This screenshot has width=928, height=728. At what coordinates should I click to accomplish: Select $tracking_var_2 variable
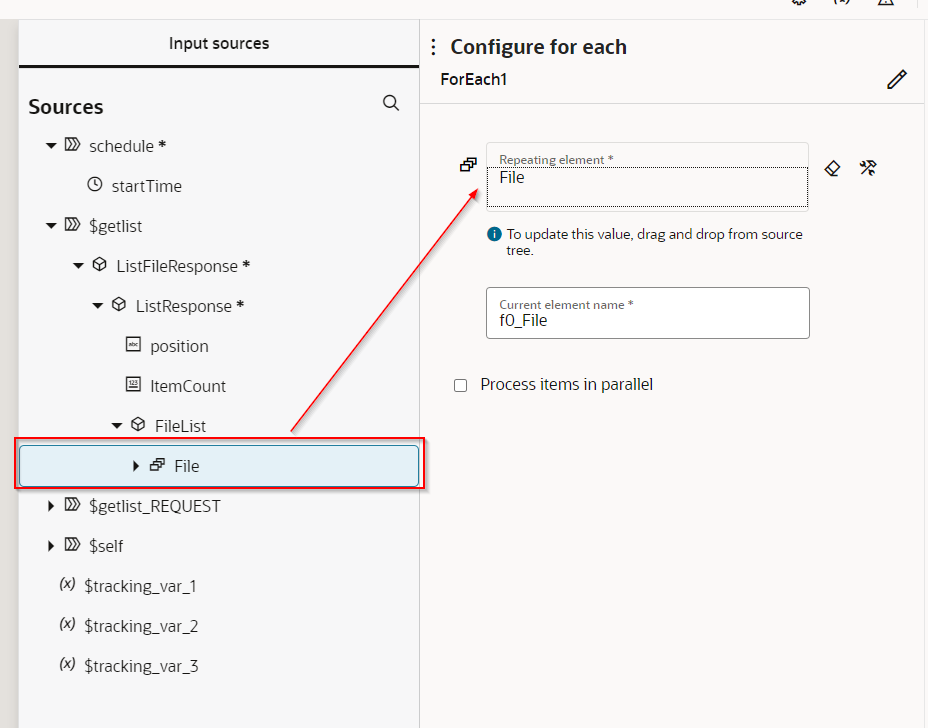141,626
